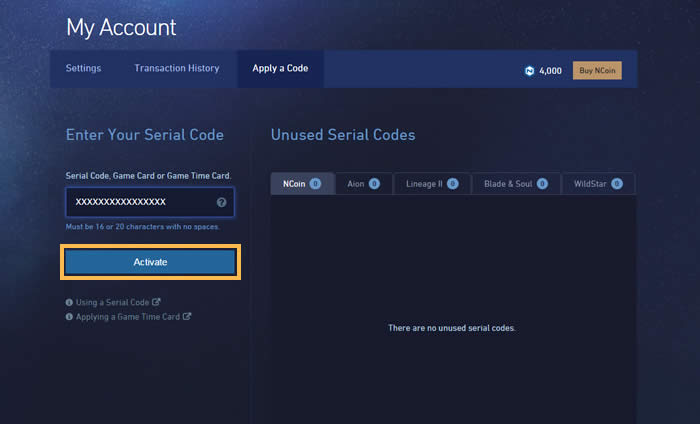Select the NCoin unused codes tab
This screenshot has width=700, height=424.
click(302, 183)
